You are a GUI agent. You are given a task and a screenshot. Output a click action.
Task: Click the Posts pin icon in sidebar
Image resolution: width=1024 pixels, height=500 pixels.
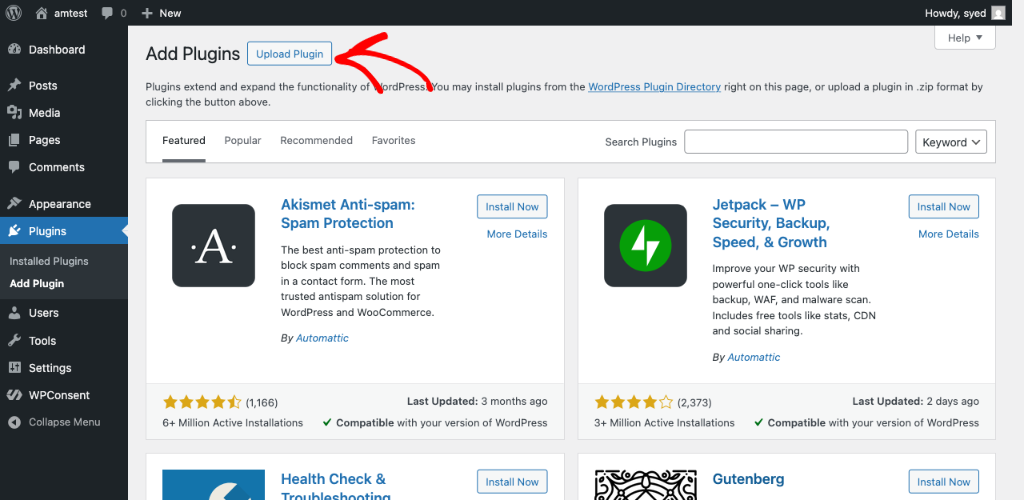(14, 86)
